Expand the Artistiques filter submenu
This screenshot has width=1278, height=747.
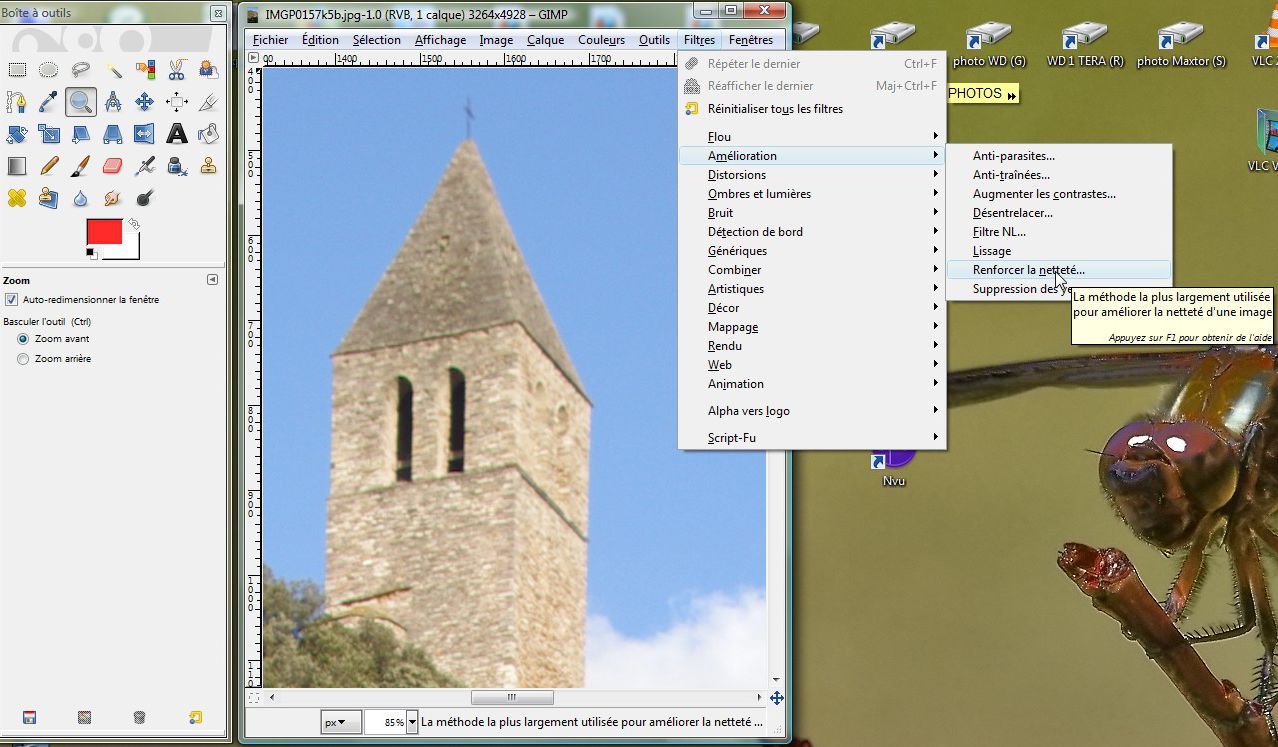click(x=812, y=289)
